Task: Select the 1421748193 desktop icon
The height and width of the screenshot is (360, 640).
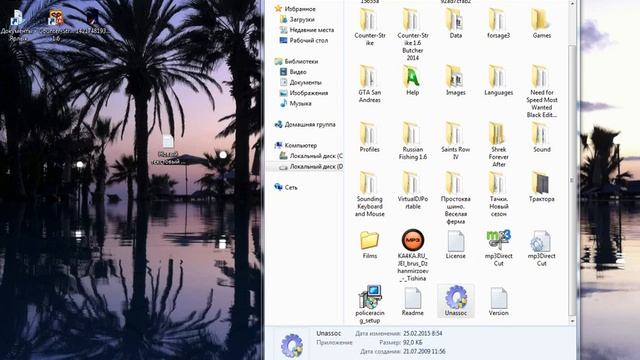Action: click(92, 22)
